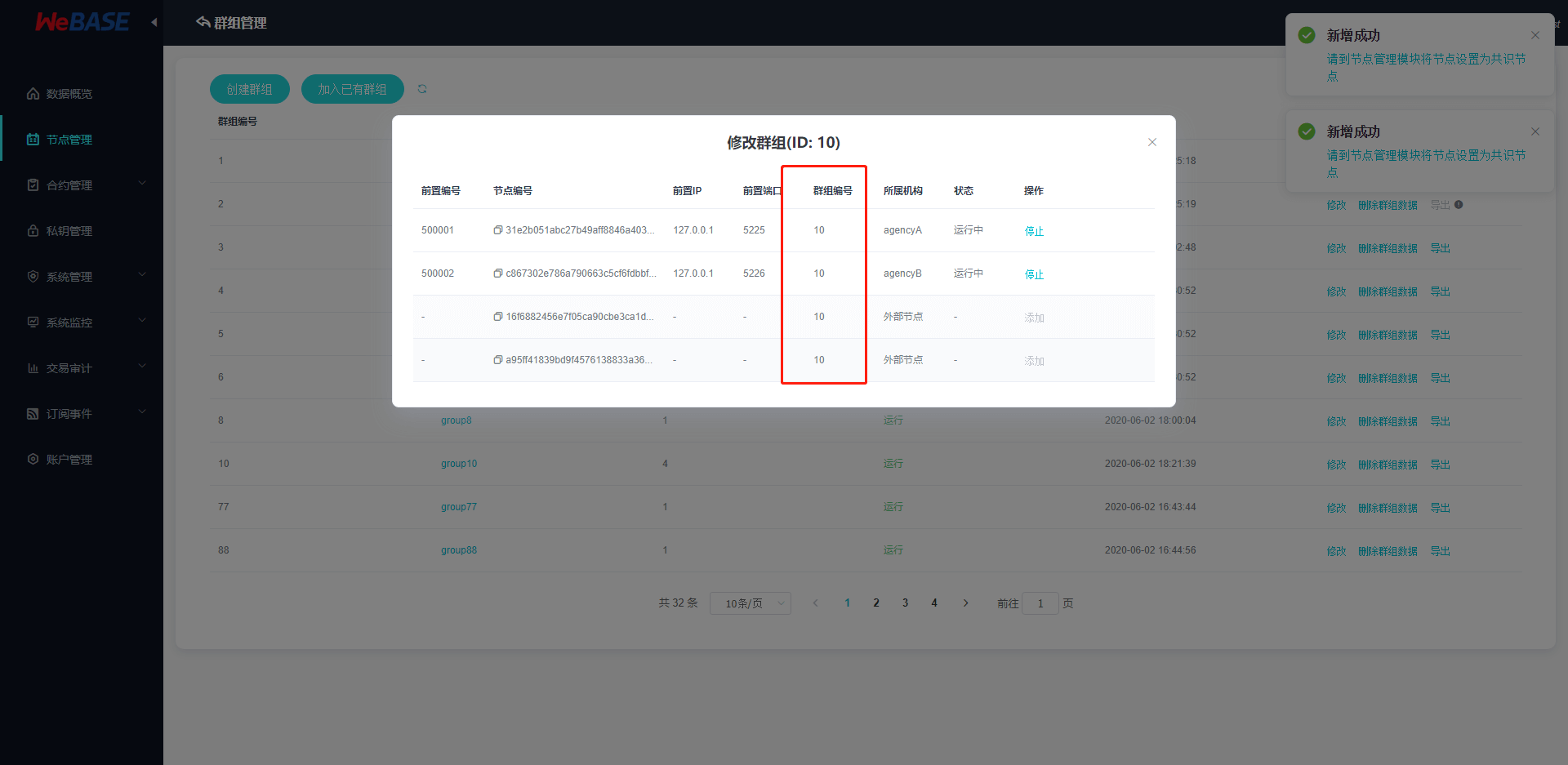This screenshot has height=765, width=1568.
Task: Expand the 交易审计 chevron
Action: [x=142, y=366]
